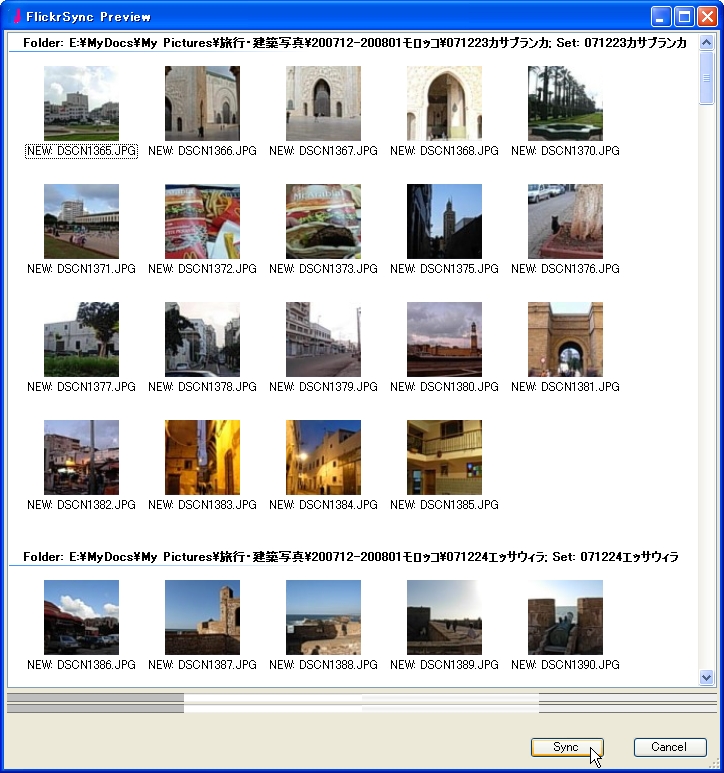The height and width of the screenshot is (773, 724).
Task: Click the 'NEW: DSCN1373.JPG' label
Action: tap(323, 269)
